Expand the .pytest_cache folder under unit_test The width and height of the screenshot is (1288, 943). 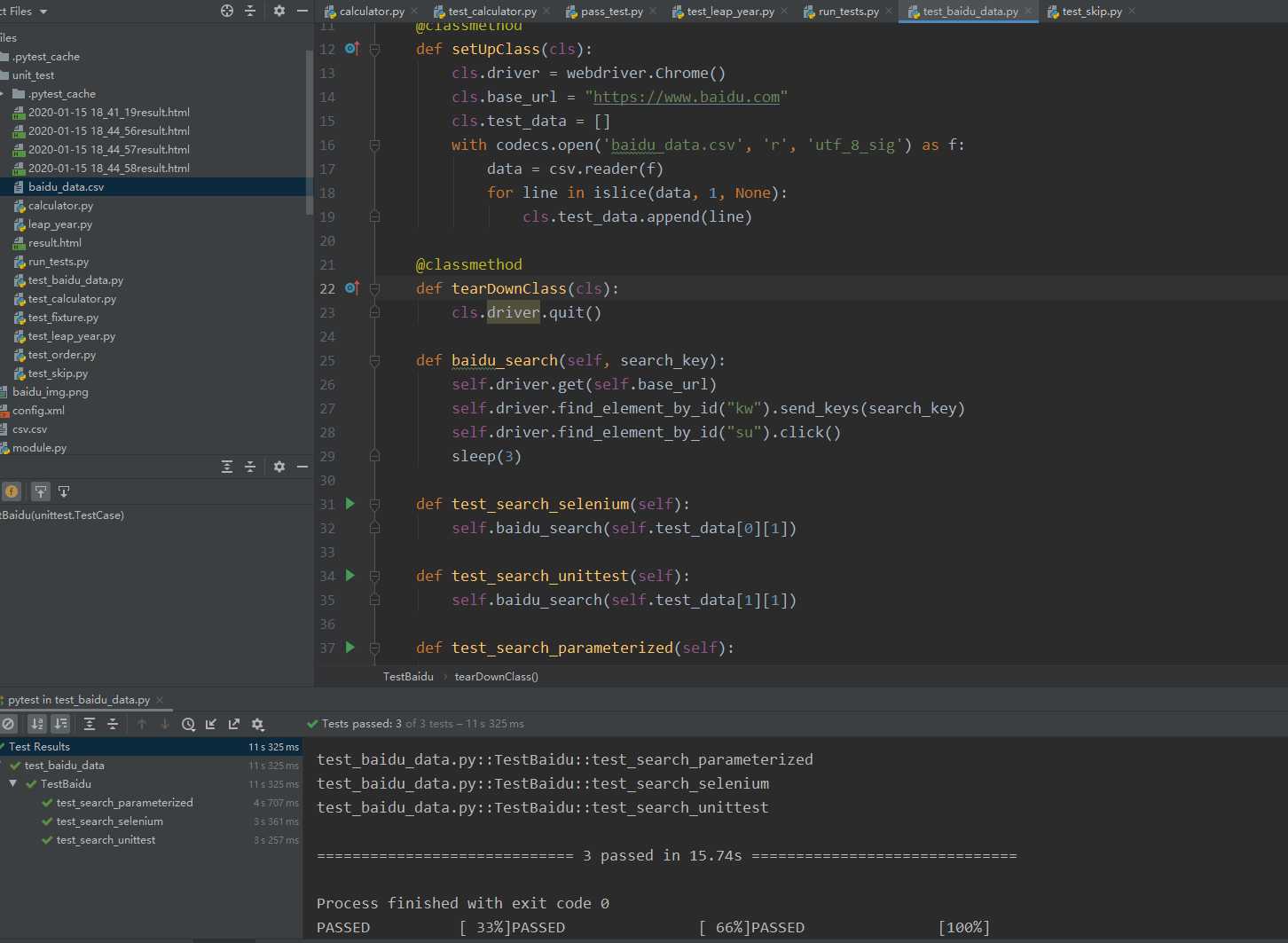4,93
